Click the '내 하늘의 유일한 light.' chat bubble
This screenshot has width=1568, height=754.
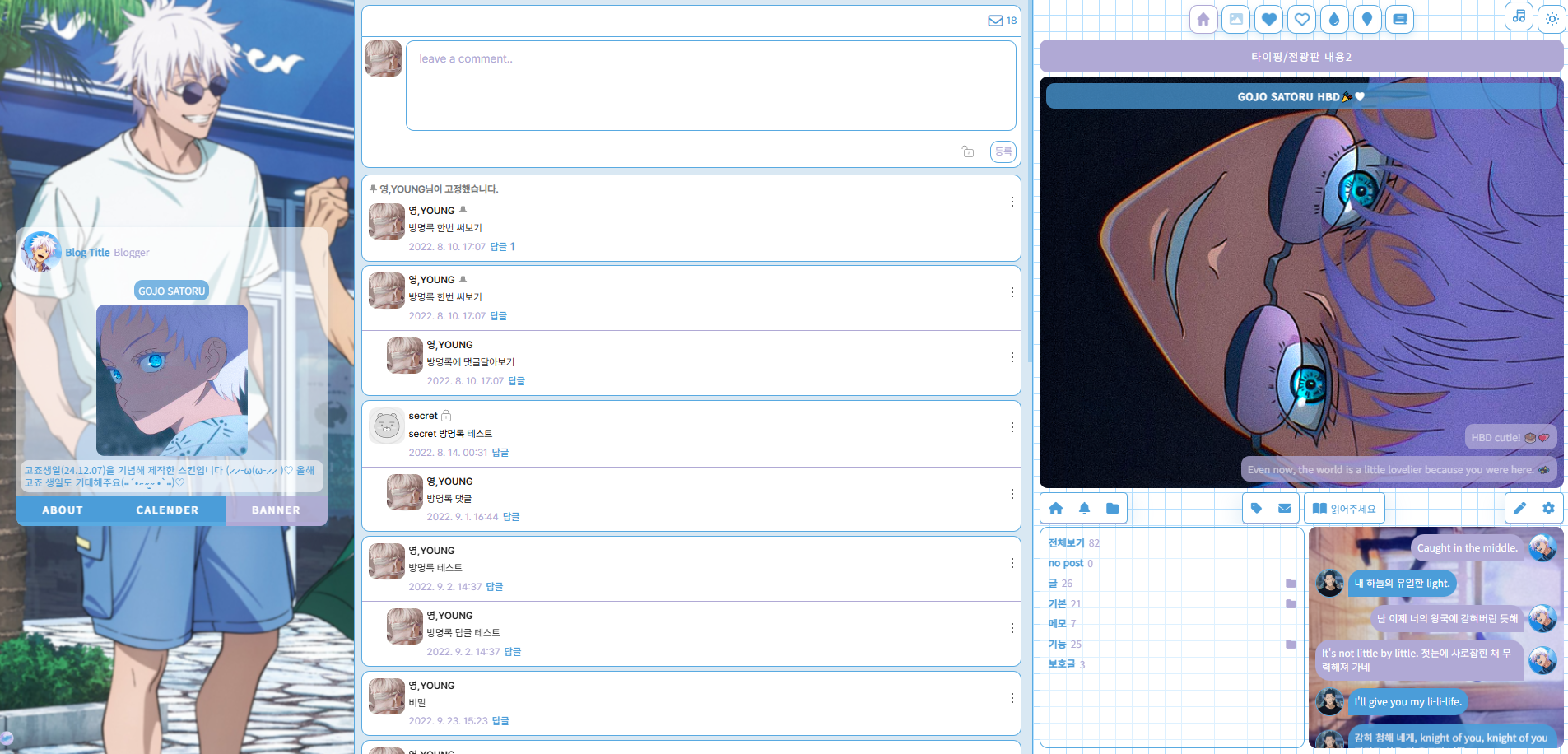pyautogui.click(x=1402, y=584)
